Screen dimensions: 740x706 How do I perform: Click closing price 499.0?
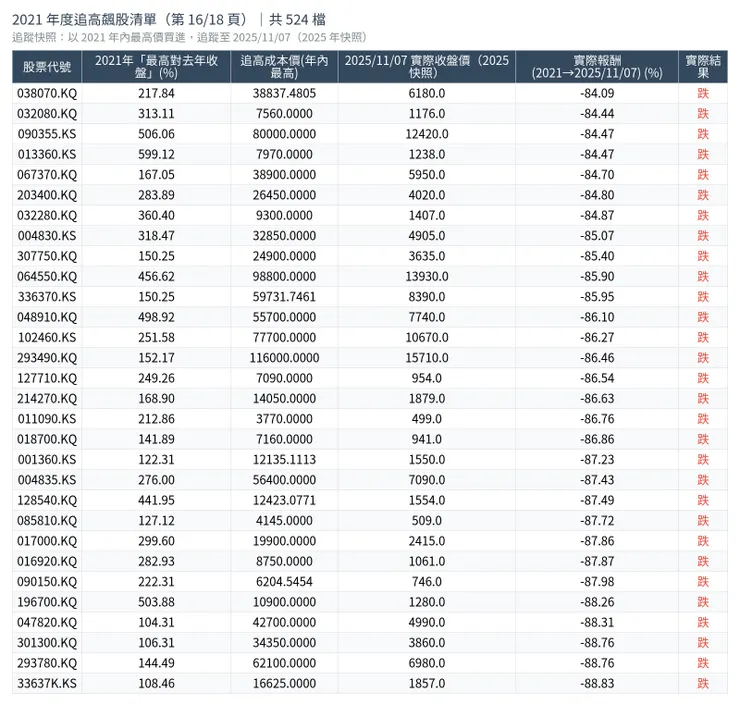pyautogui.click(x=427, y=419)
